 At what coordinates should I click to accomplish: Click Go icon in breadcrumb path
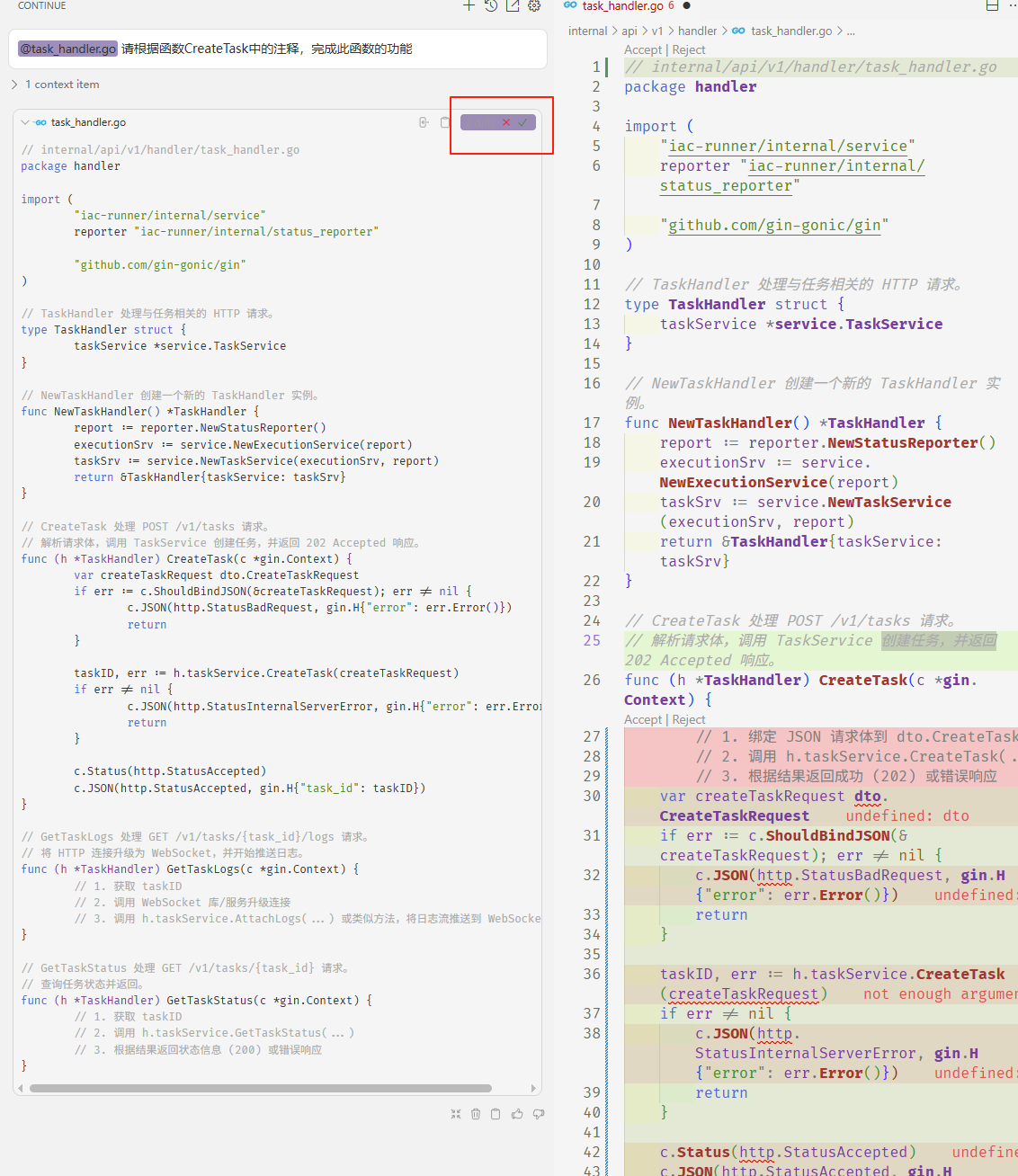(x=738, y=31)
